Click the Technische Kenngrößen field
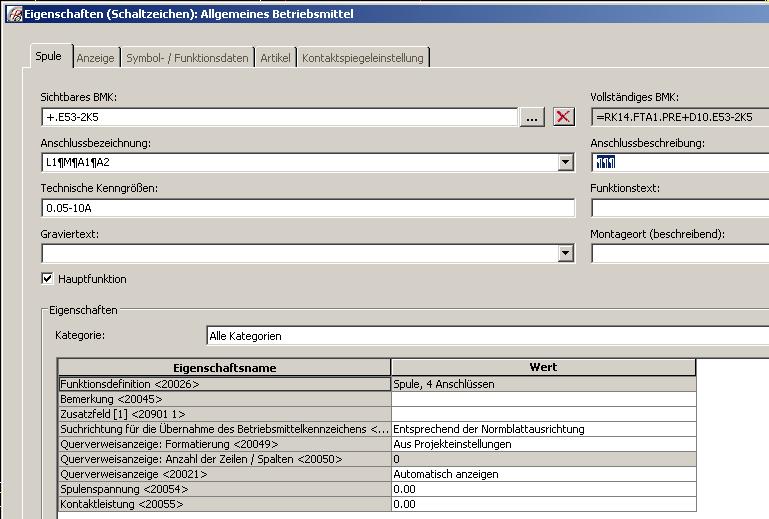Image resolution: width=769 pixels, height=519 pixels. coord(308,208)
